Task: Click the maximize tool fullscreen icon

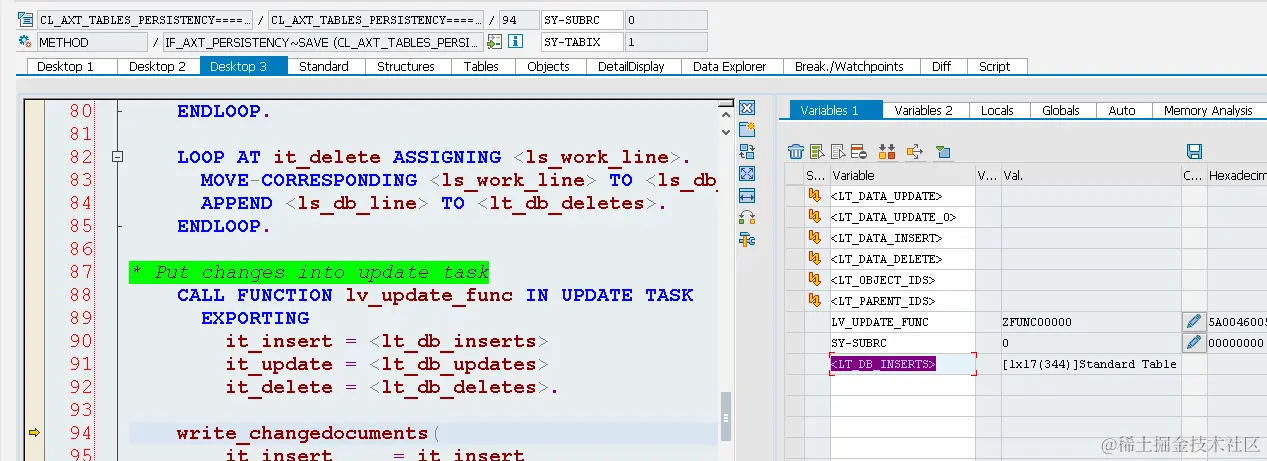Action: [x=747, y=174]
